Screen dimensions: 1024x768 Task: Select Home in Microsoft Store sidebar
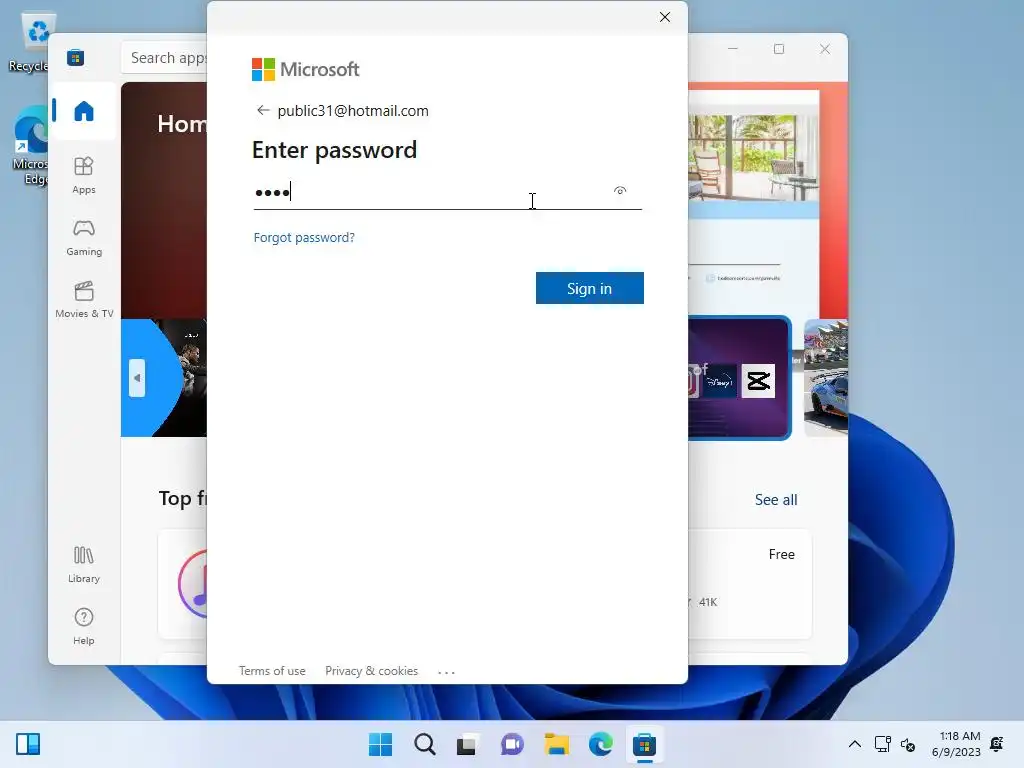pyautogui.click(x=84, y=110)
